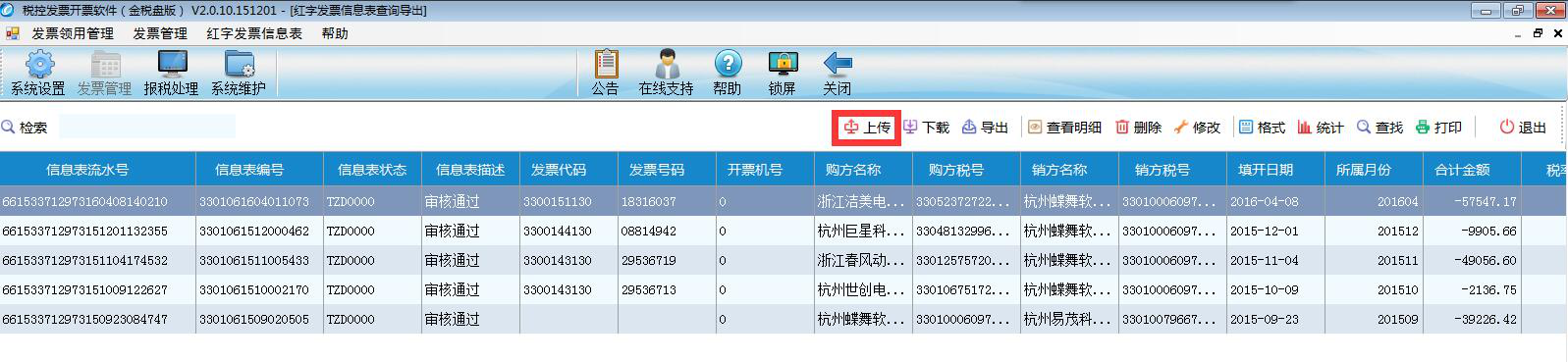1568x362 pixels.
Task: Click the 购方名称 column header
Action: [x=864, y=170]
